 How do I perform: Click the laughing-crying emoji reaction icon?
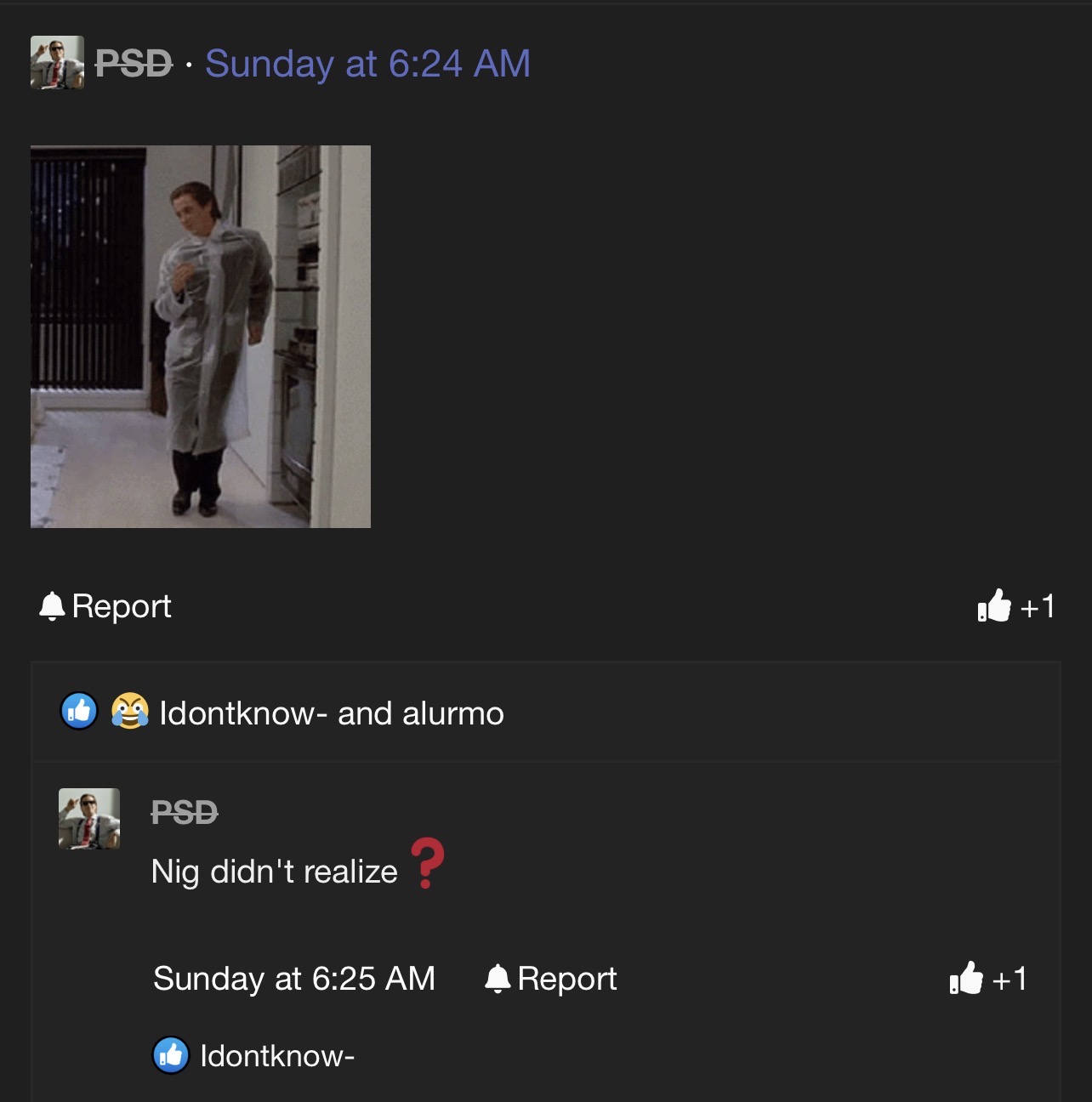tap(129, 712)
